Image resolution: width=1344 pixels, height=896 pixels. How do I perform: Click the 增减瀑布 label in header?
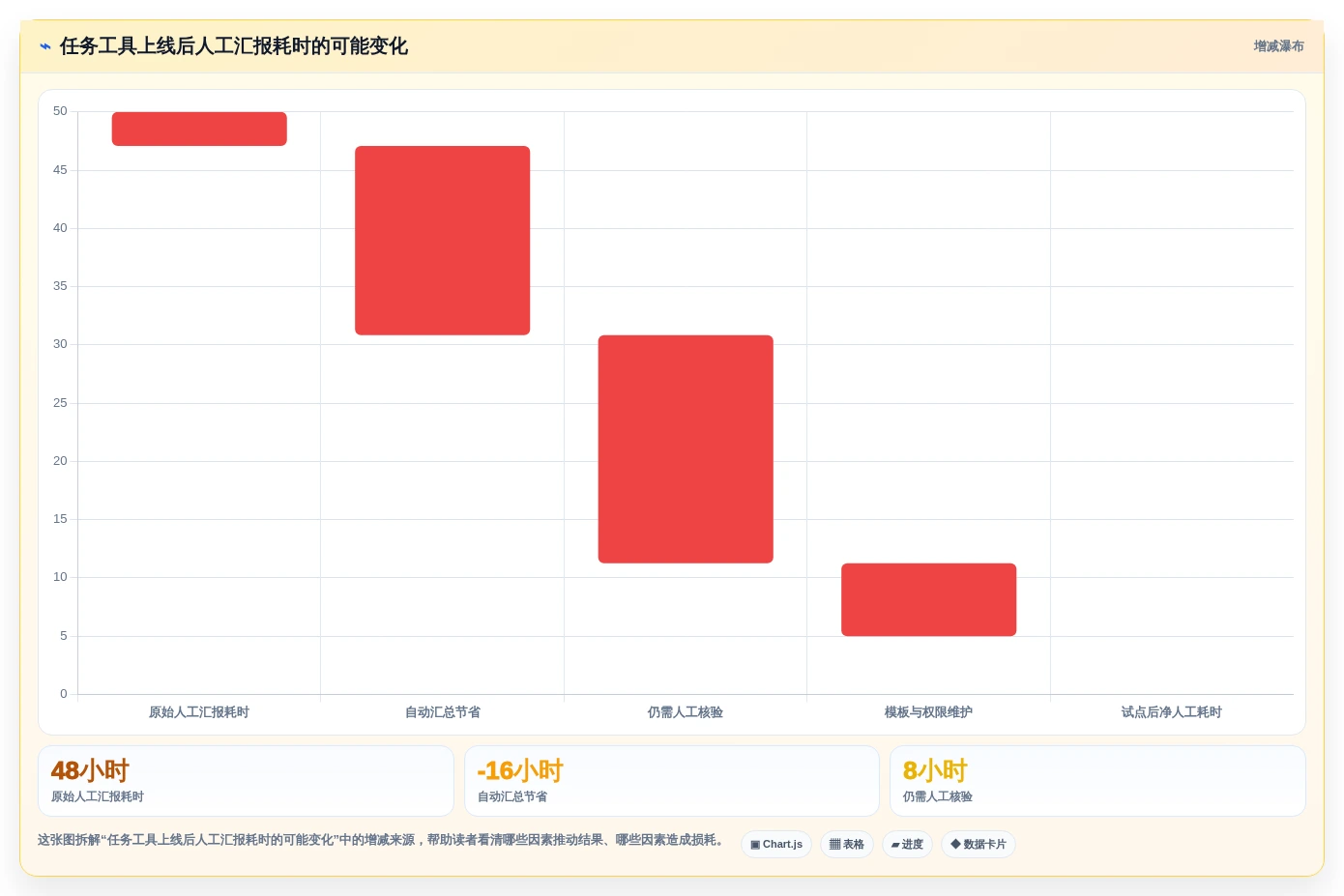1278,46
